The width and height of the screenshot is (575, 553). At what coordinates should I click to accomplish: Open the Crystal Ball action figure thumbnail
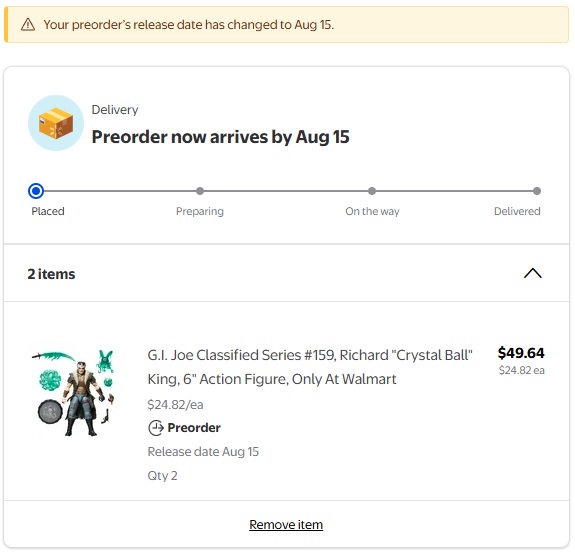(75, 391)
